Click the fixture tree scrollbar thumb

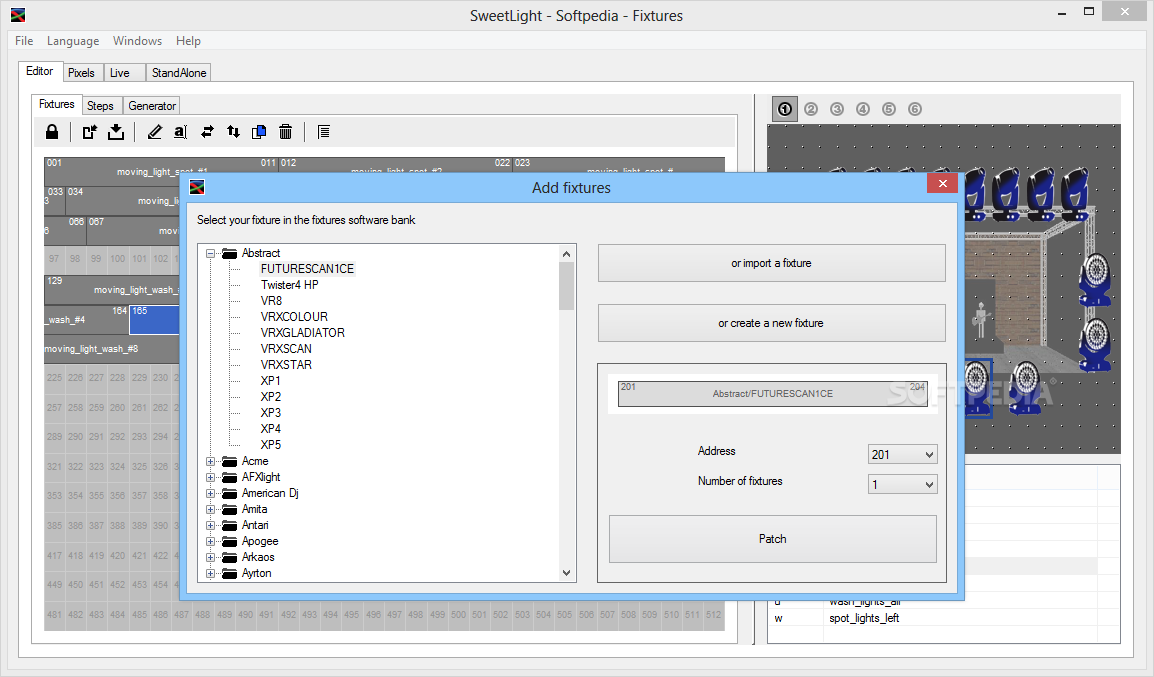click(x=566, y=286)
